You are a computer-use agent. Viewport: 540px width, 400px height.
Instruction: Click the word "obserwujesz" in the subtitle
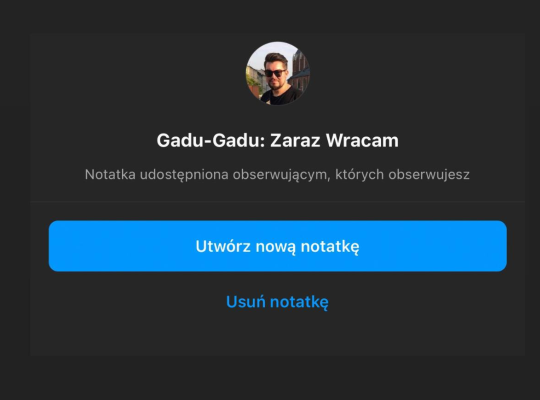429,175
